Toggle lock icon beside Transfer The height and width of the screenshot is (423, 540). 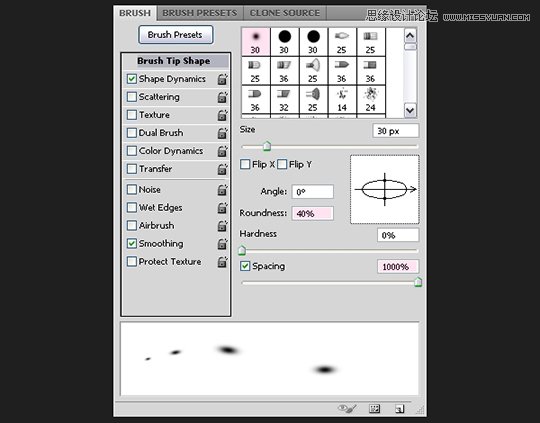[222, 169]
